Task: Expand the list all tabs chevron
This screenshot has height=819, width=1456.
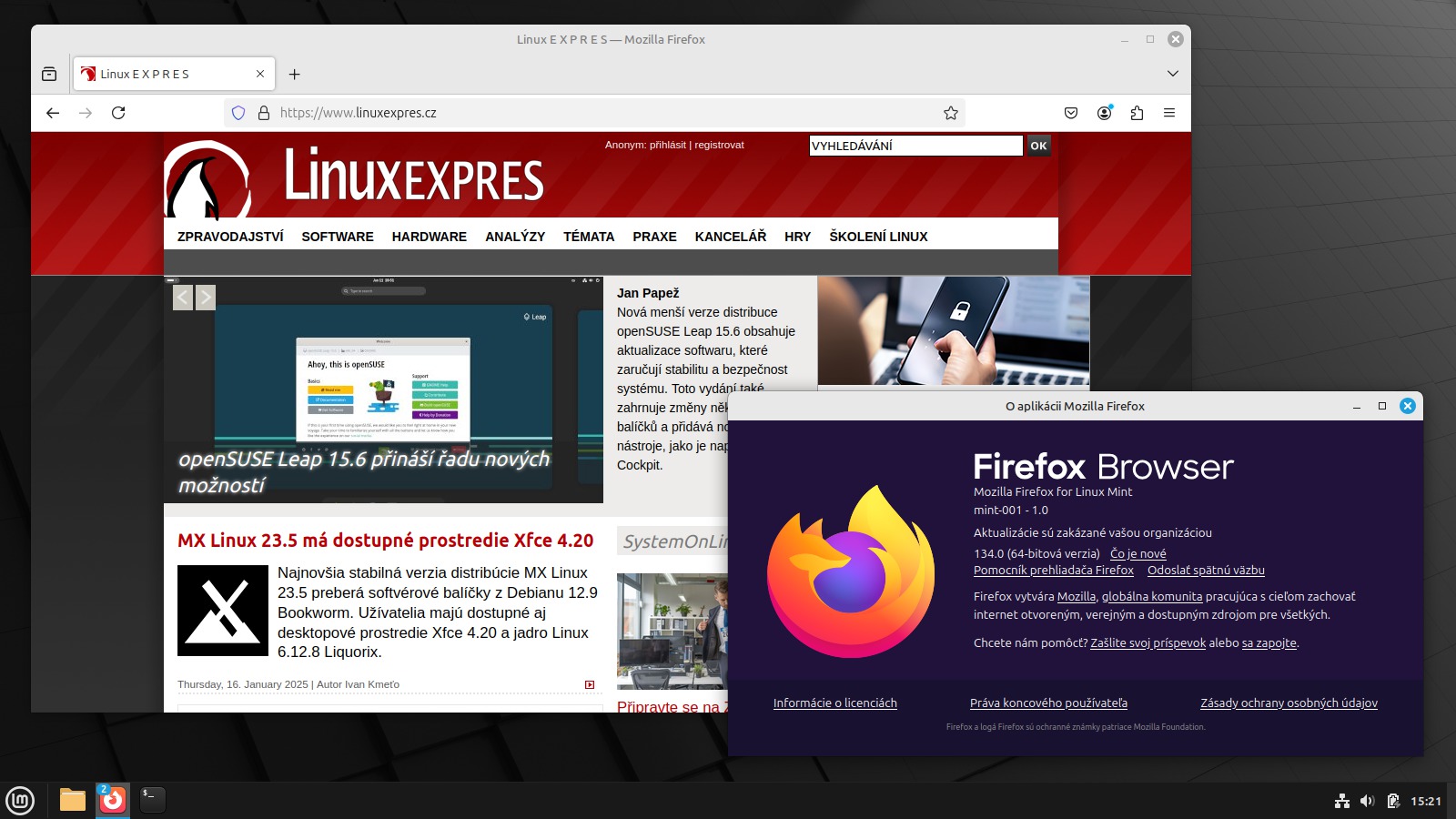Action: click(x=1173, y=74)
